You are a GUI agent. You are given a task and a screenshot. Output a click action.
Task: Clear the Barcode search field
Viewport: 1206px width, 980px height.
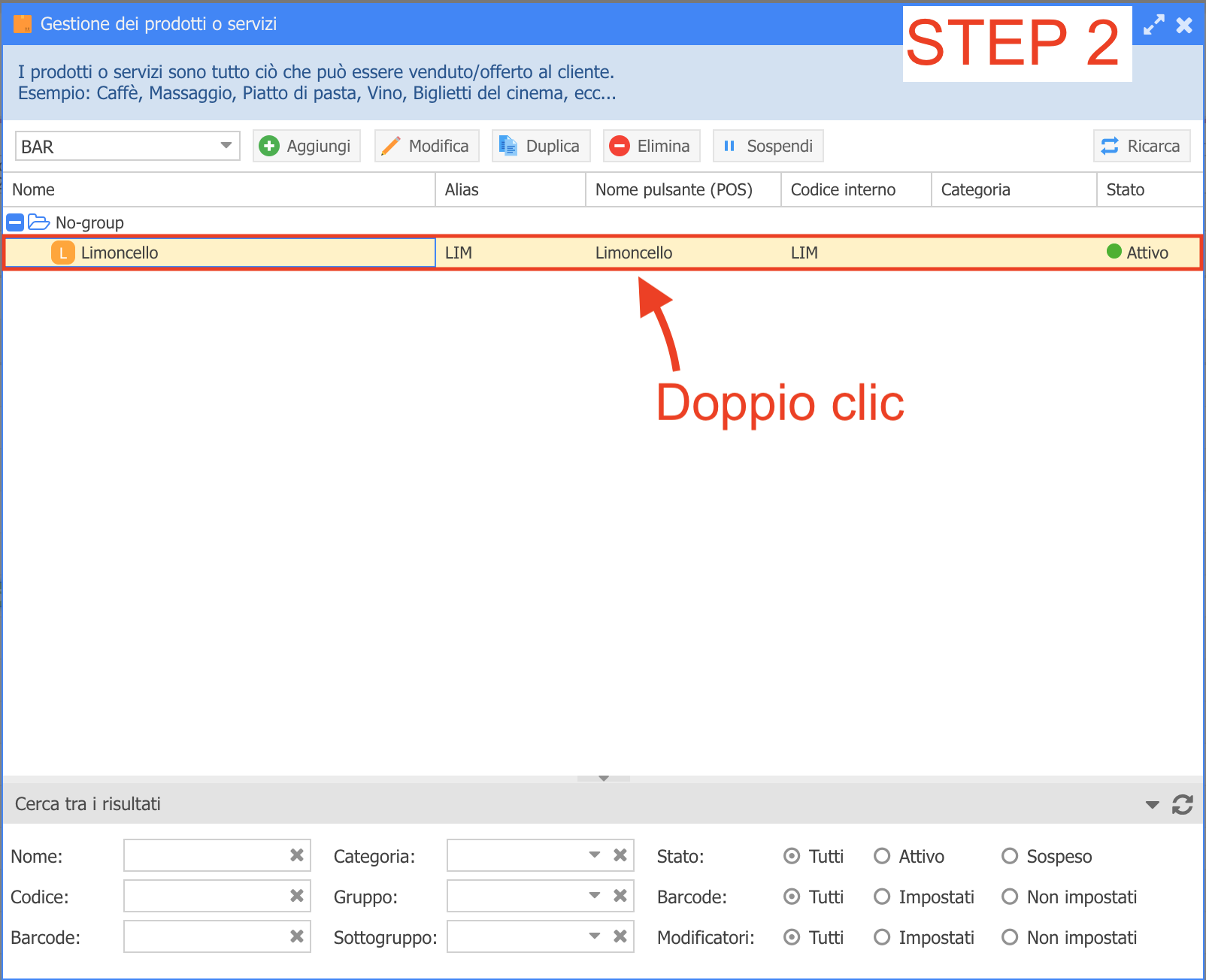[x=297, y=936]
